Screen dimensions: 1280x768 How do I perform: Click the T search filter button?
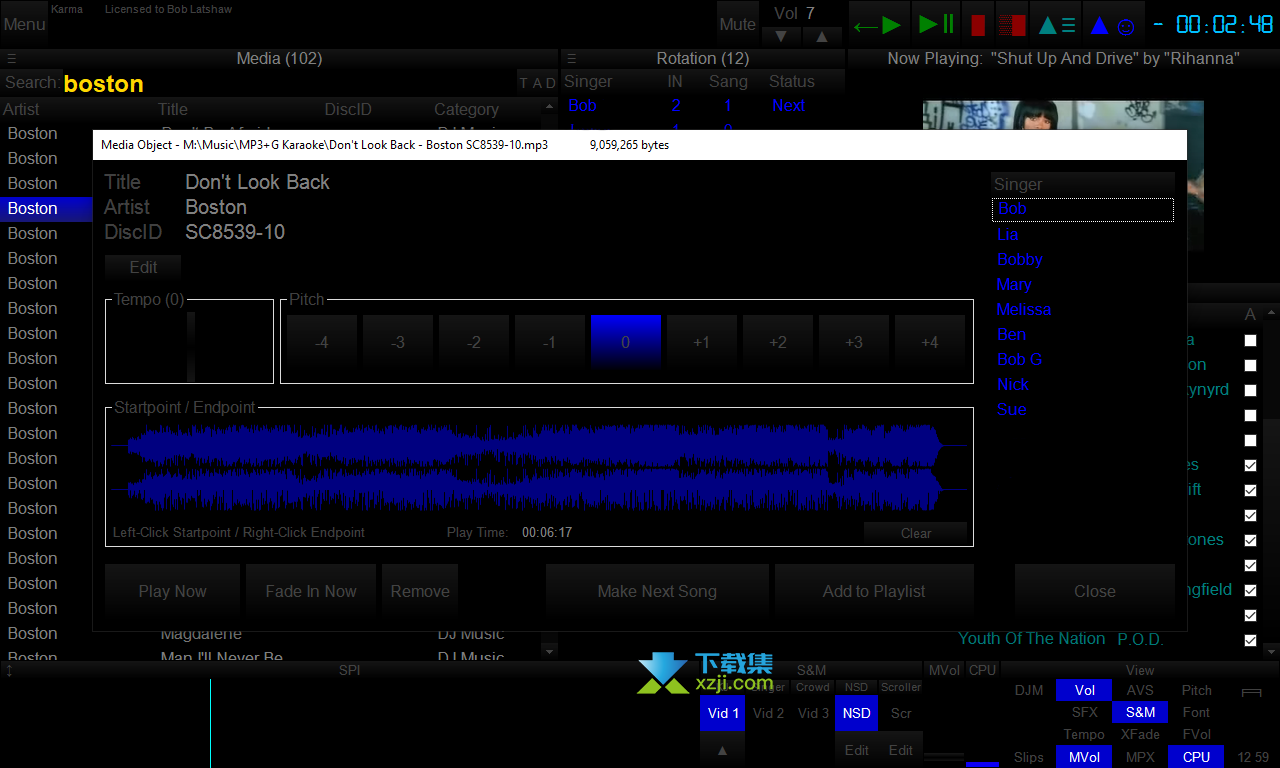click(x=524, y=83)
